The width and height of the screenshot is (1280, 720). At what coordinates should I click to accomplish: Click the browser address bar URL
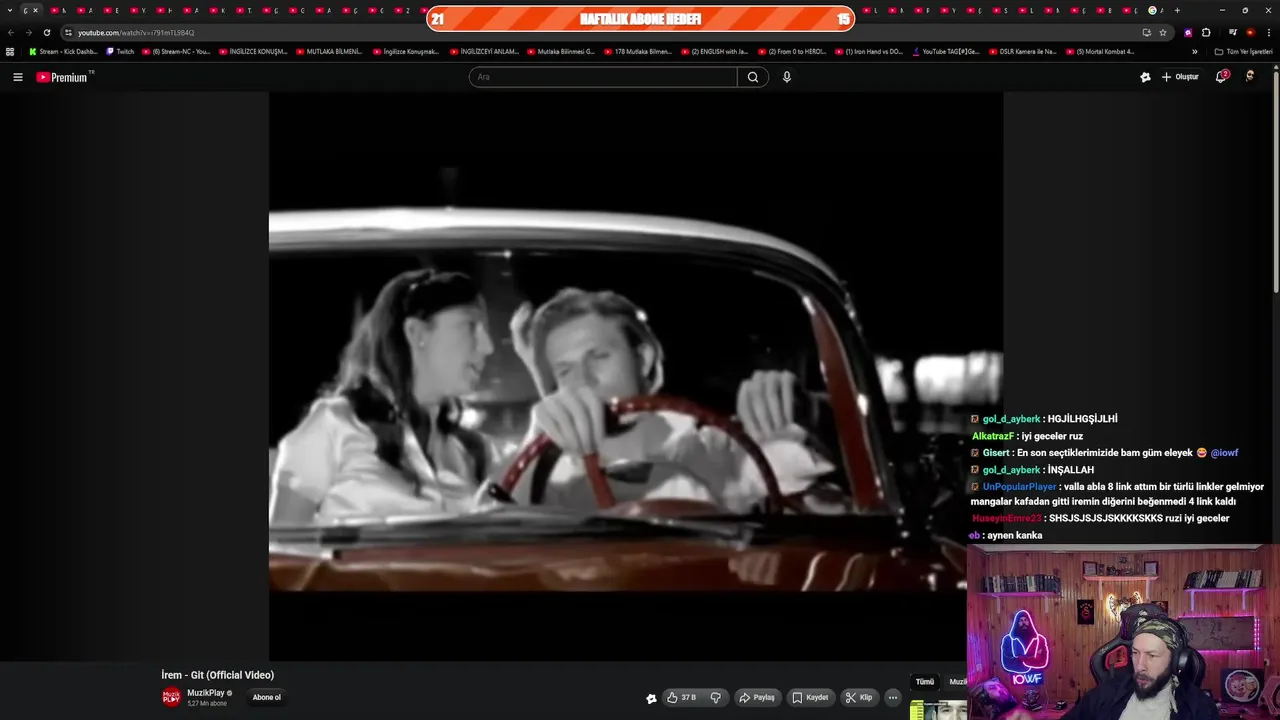(x=136, y=32)
